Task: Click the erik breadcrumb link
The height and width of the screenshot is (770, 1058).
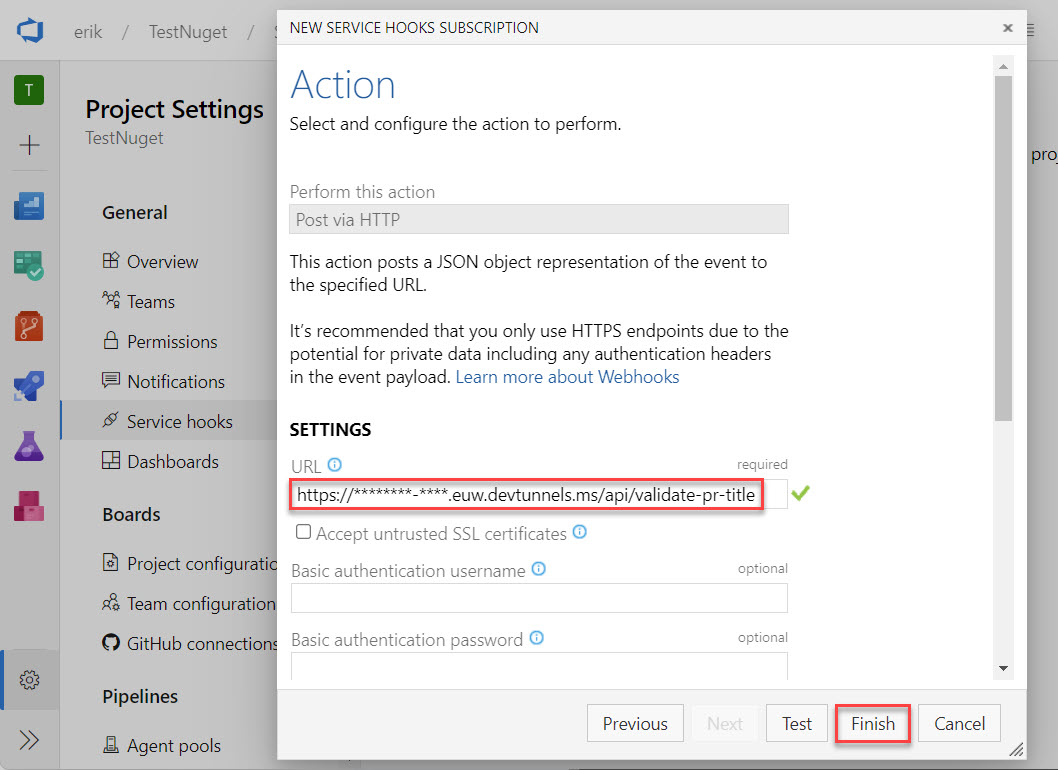Action: (x=88, y=32)
